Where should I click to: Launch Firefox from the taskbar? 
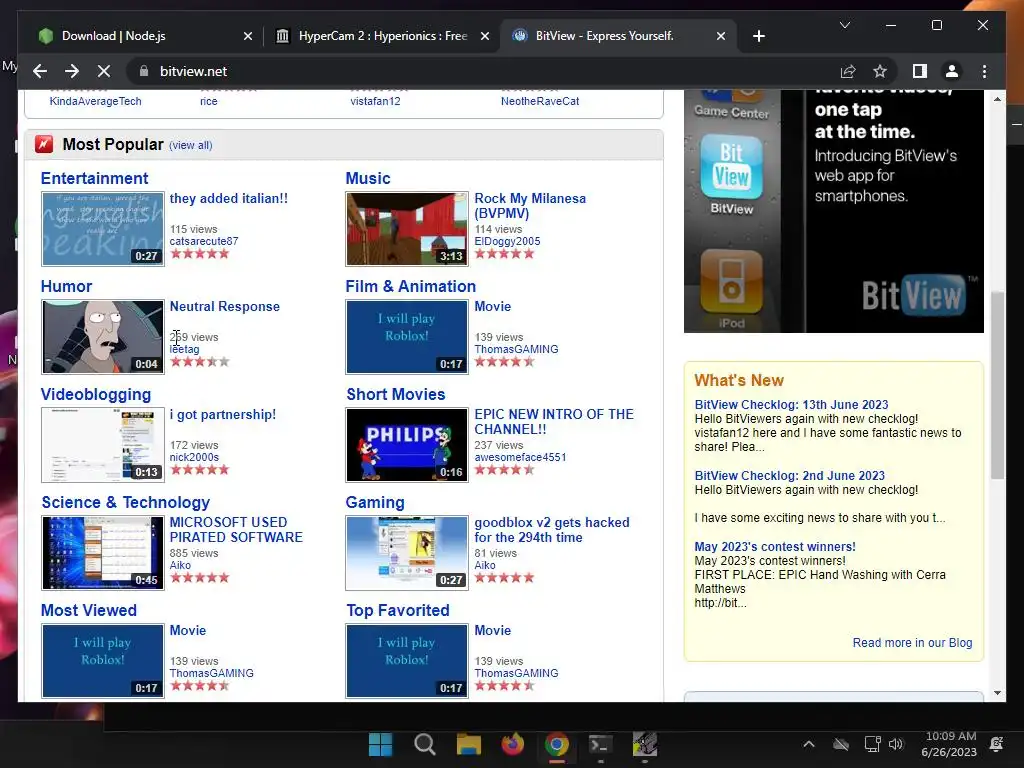tap(513, 744)
